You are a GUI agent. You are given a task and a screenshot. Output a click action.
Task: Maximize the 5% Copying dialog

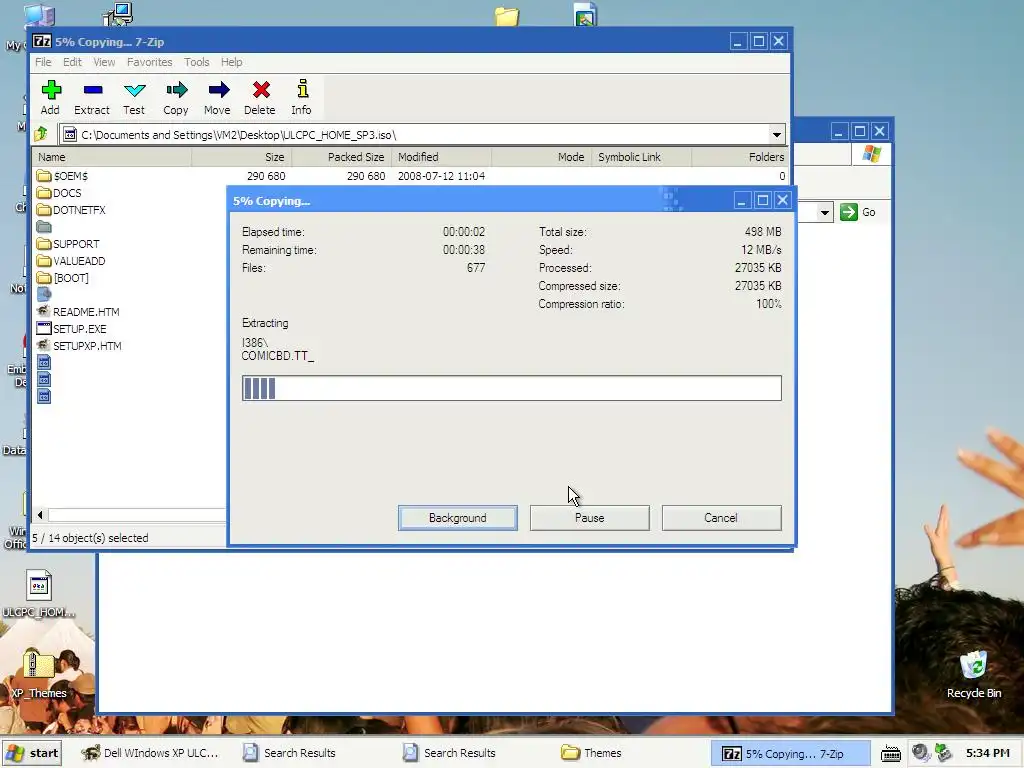click(762, 200)
